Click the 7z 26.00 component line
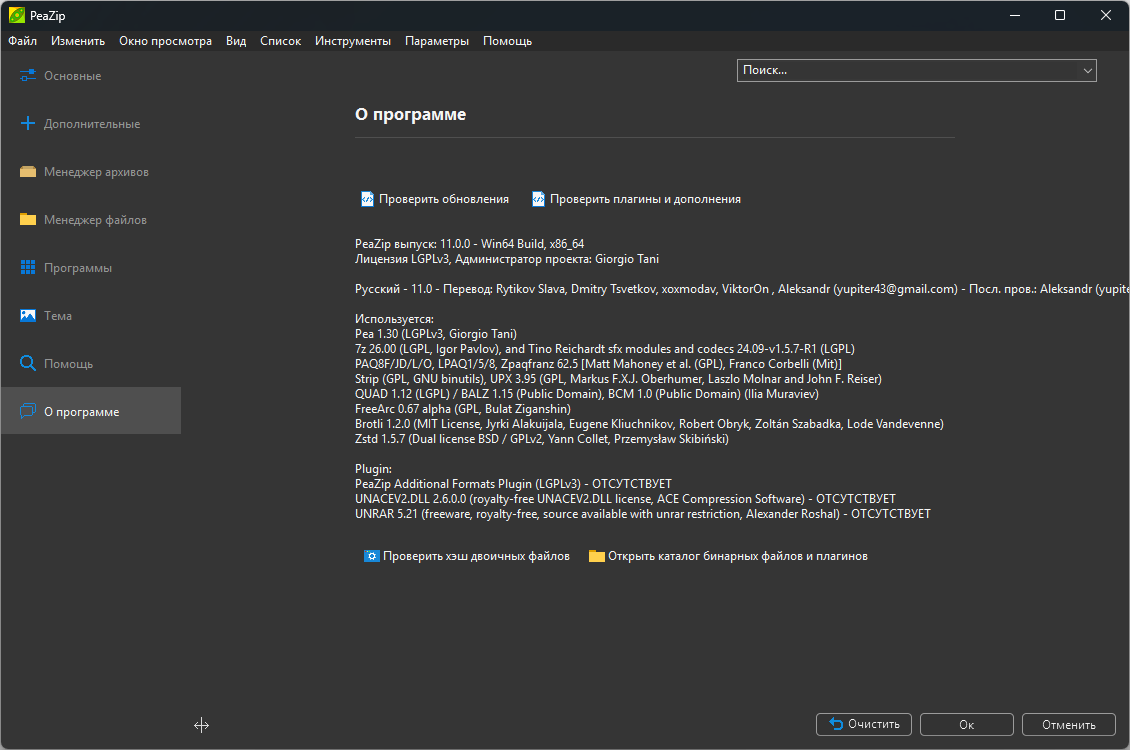This screenshot has width=1130, height=750. [x=605, y=349]
